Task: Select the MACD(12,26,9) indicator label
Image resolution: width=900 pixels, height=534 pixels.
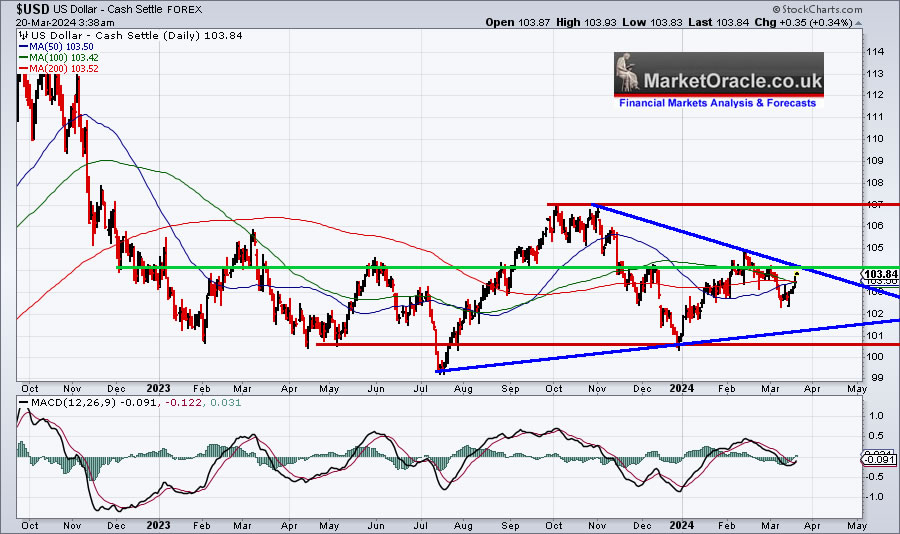Action: [x=66, y=404]
